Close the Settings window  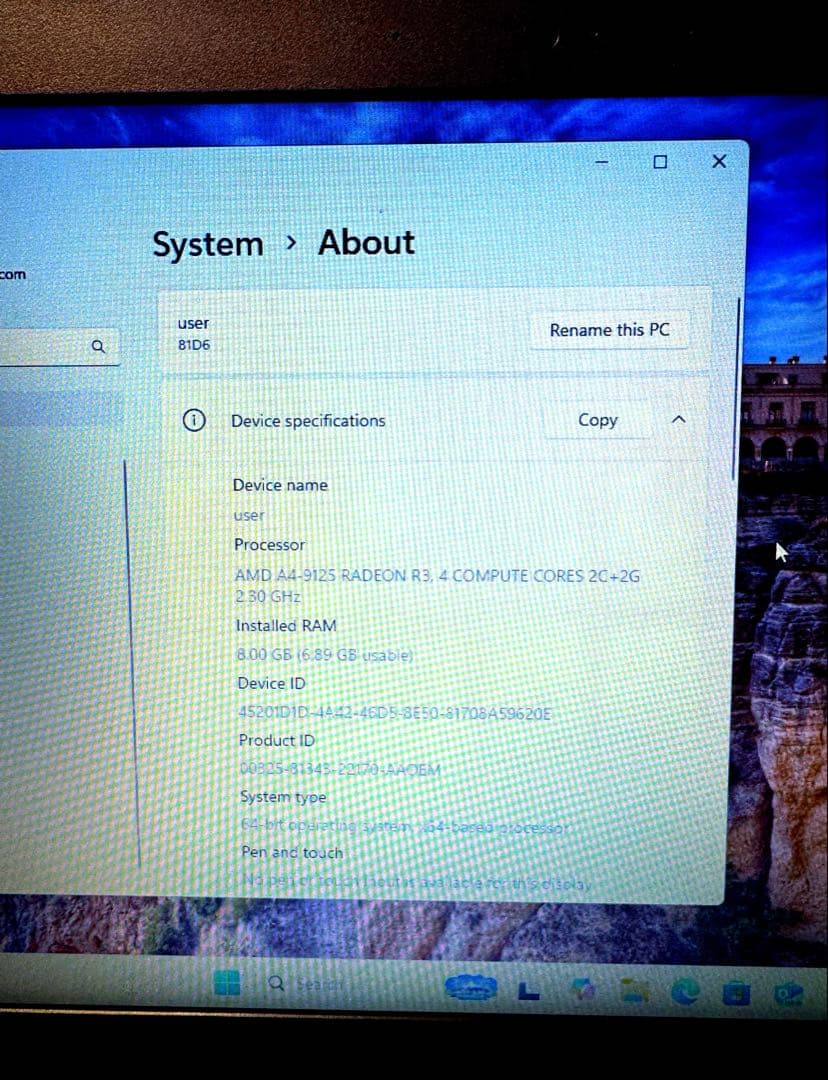click(x=718, y=161)
